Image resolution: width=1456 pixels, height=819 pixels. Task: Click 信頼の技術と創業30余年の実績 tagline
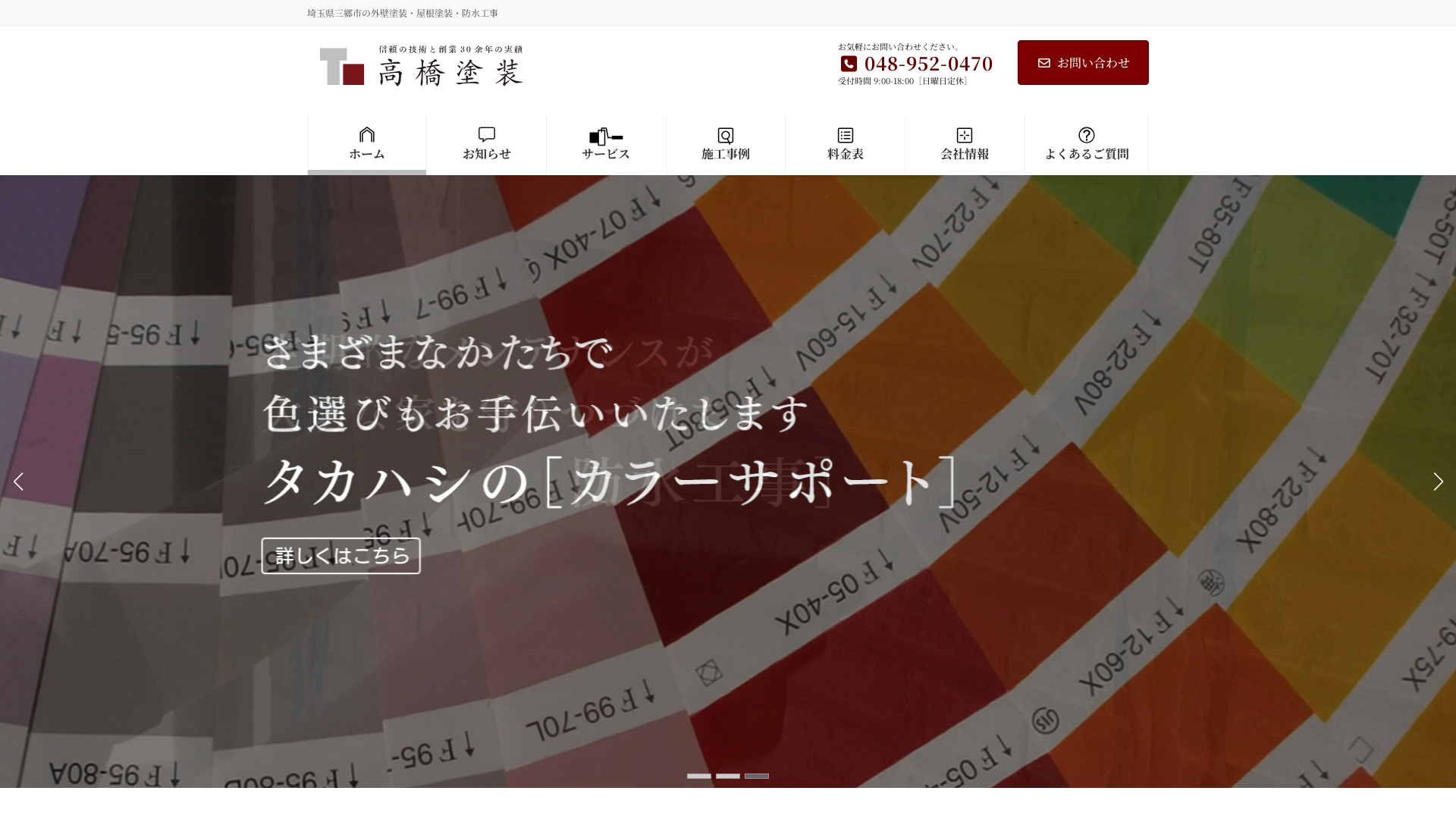[450, 49]
